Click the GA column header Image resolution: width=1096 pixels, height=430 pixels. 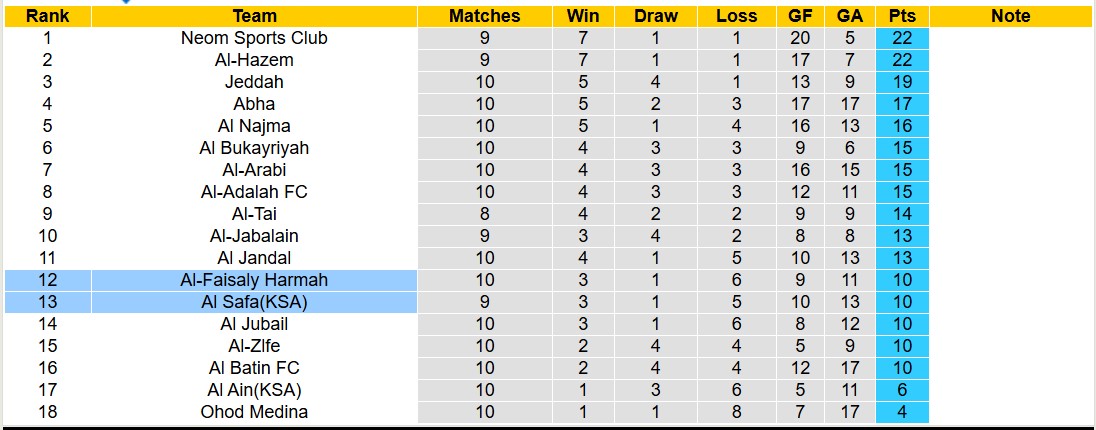[850, 16]
